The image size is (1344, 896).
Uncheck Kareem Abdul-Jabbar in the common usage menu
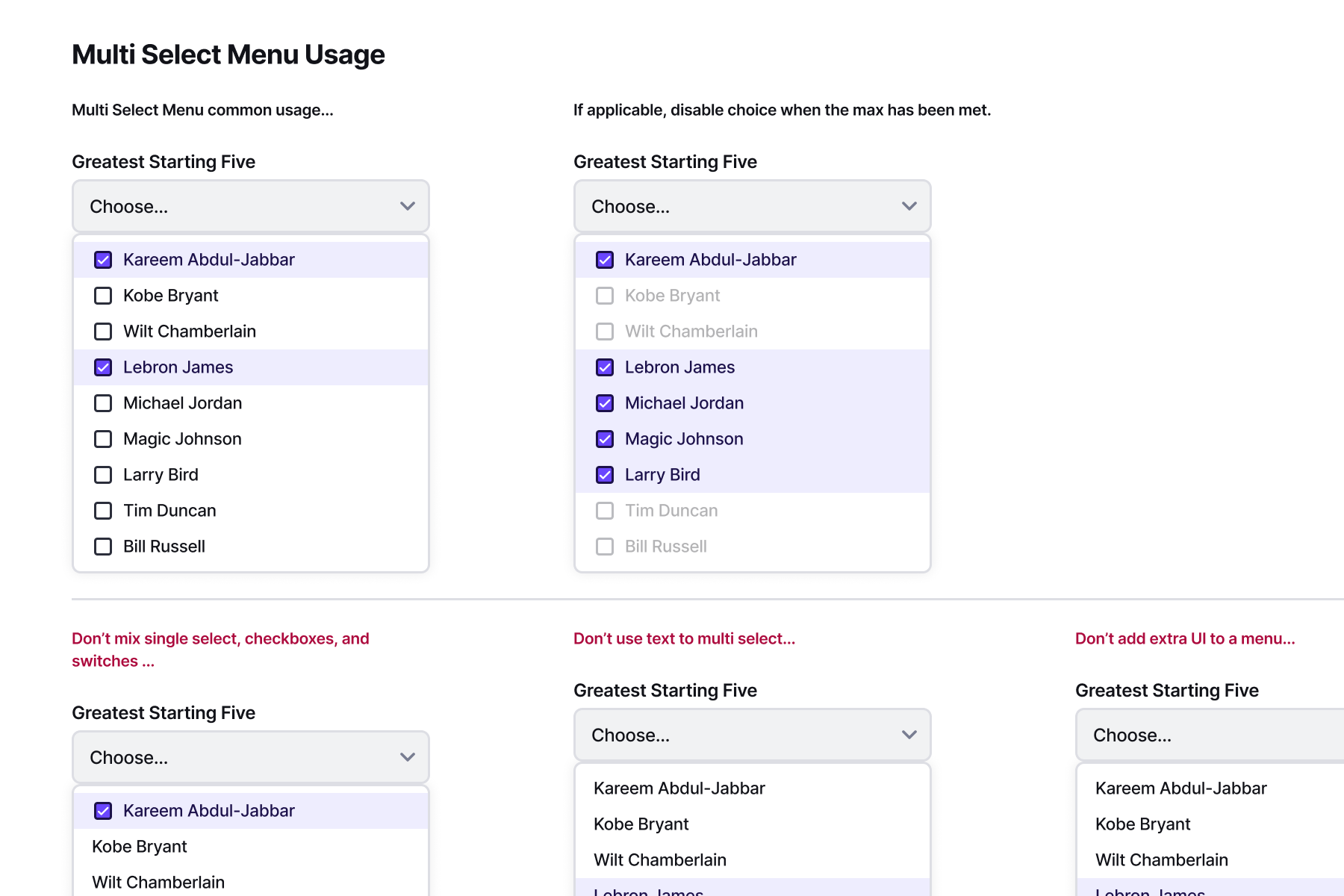tap(251, 260)
